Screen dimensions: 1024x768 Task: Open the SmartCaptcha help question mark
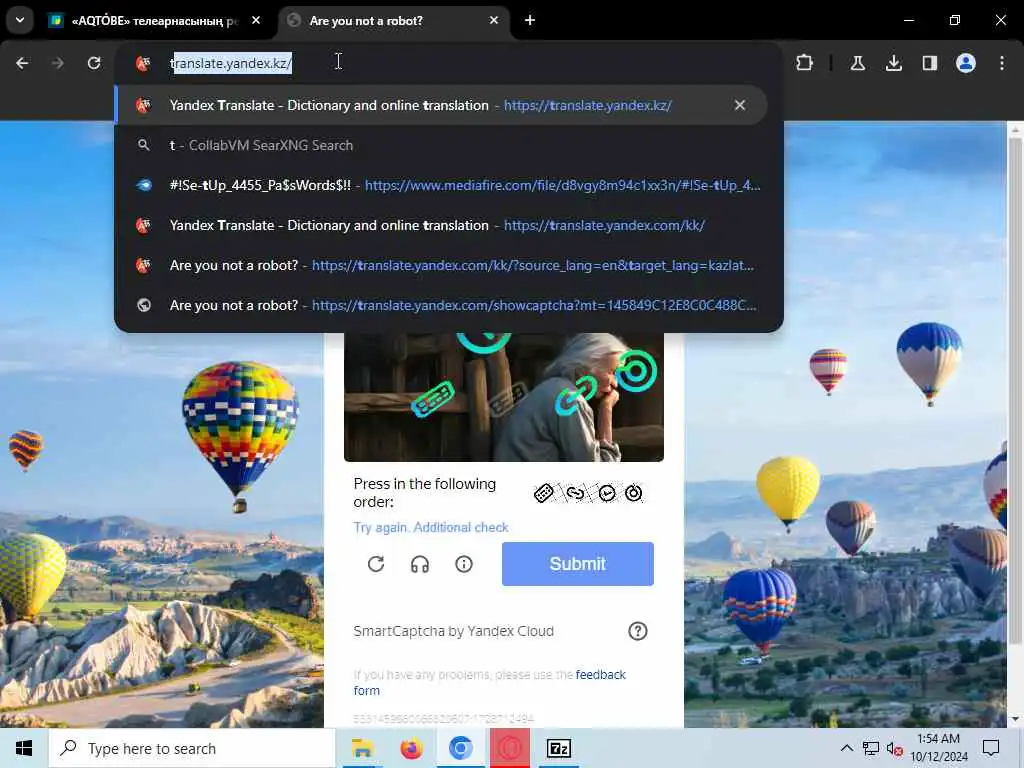(637, 631)
